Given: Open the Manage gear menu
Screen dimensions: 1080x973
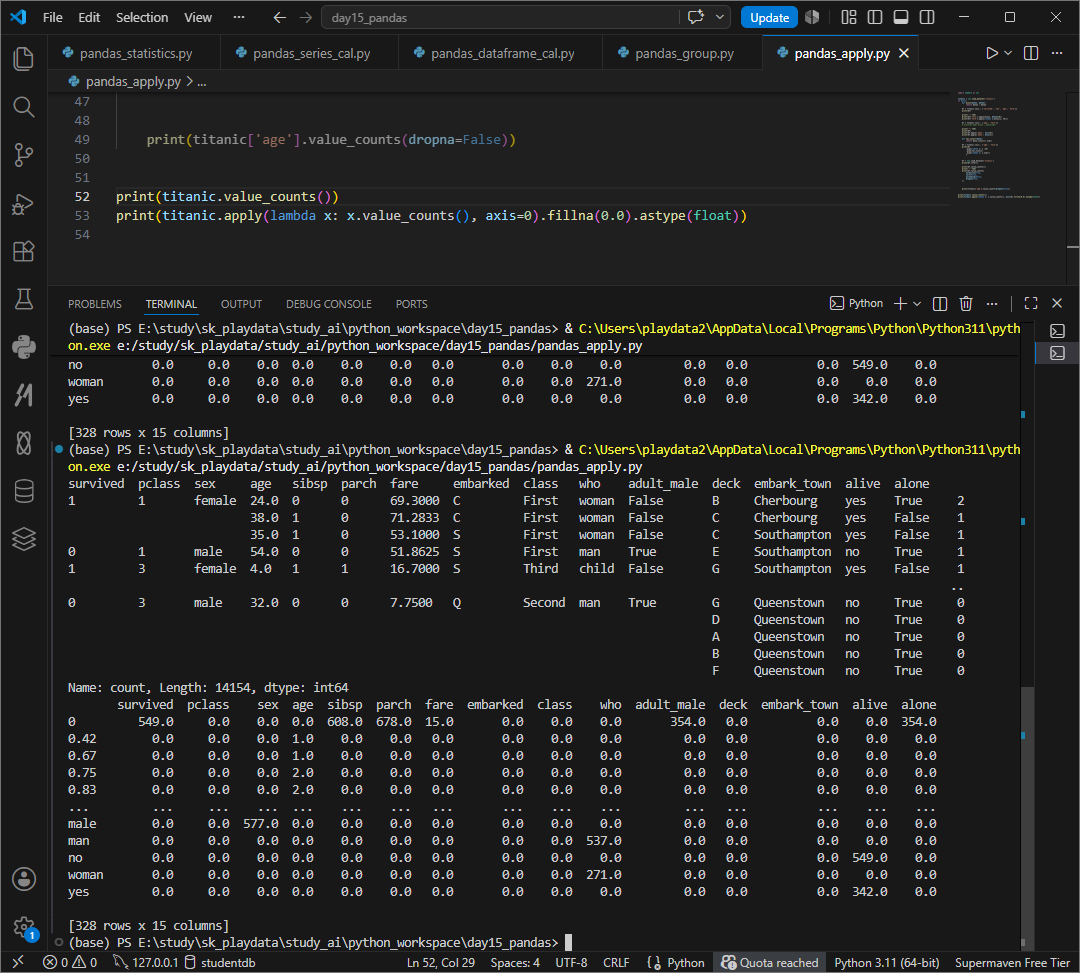Looking at the screenshot, I should (x=23, y=928).
